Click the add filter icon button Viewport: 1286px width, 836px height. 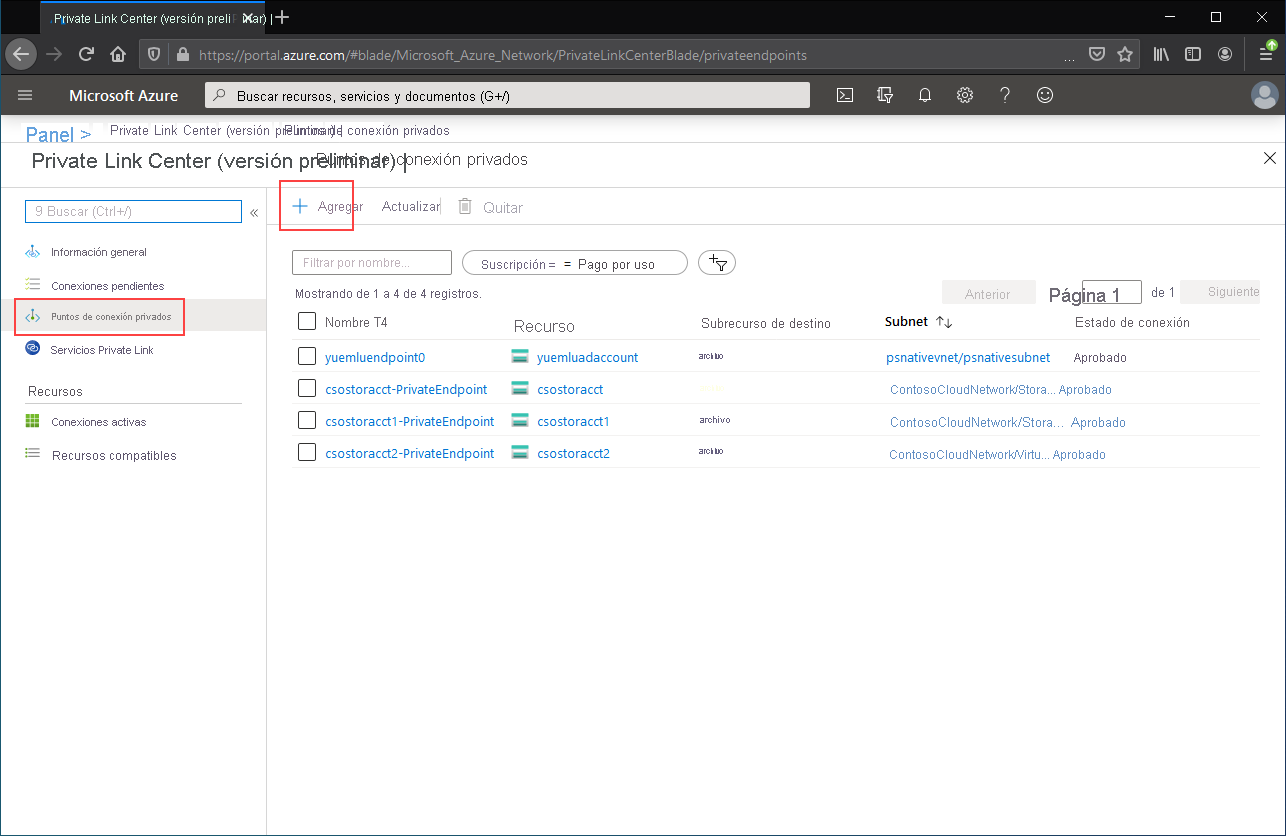717,263
